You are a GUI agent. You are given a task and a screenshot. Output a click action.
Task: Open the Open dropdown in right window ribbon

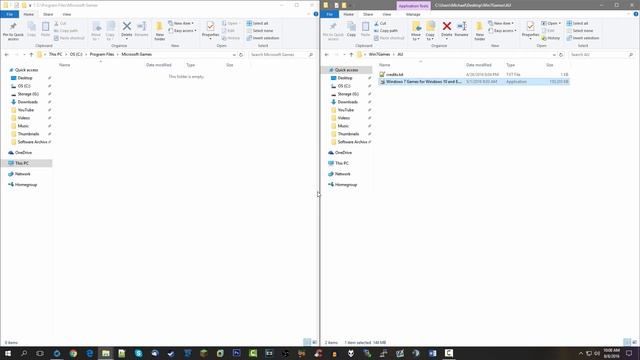coord(551,23)
